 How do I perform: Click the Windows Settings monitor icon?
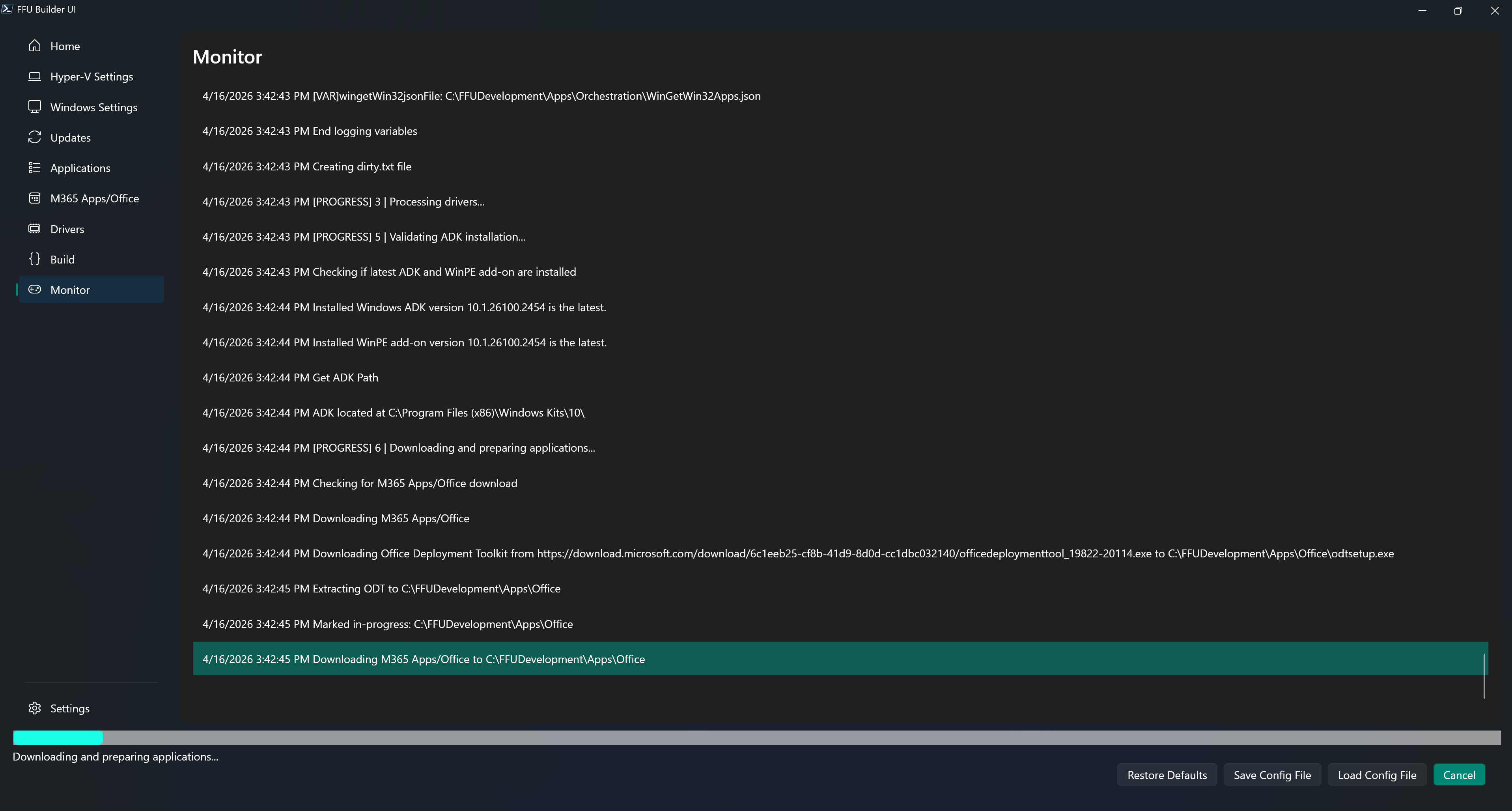tap(35, 107)
